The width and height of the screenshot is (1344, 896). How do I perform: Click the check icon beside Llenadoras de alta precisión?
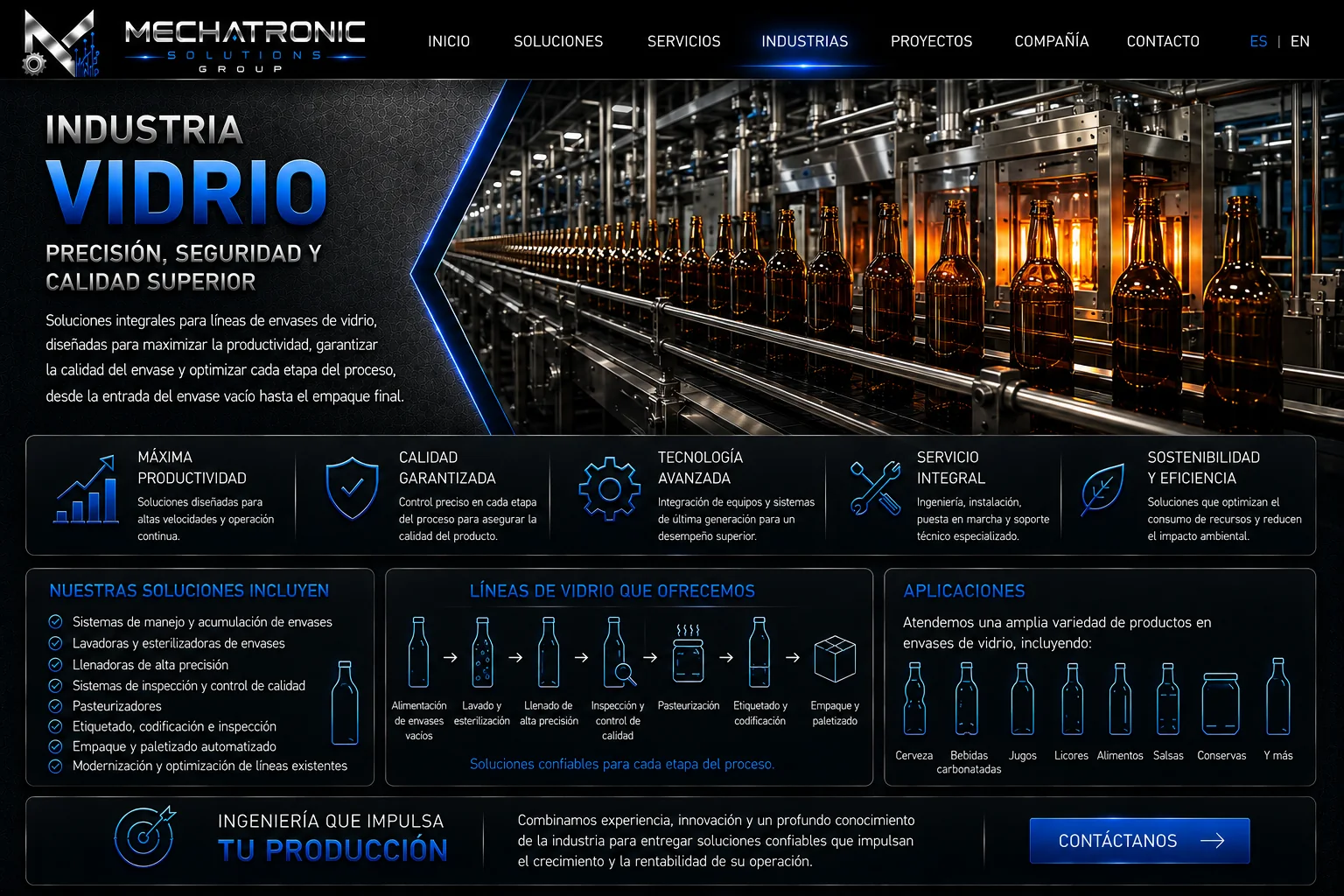[x=55, y=664]
